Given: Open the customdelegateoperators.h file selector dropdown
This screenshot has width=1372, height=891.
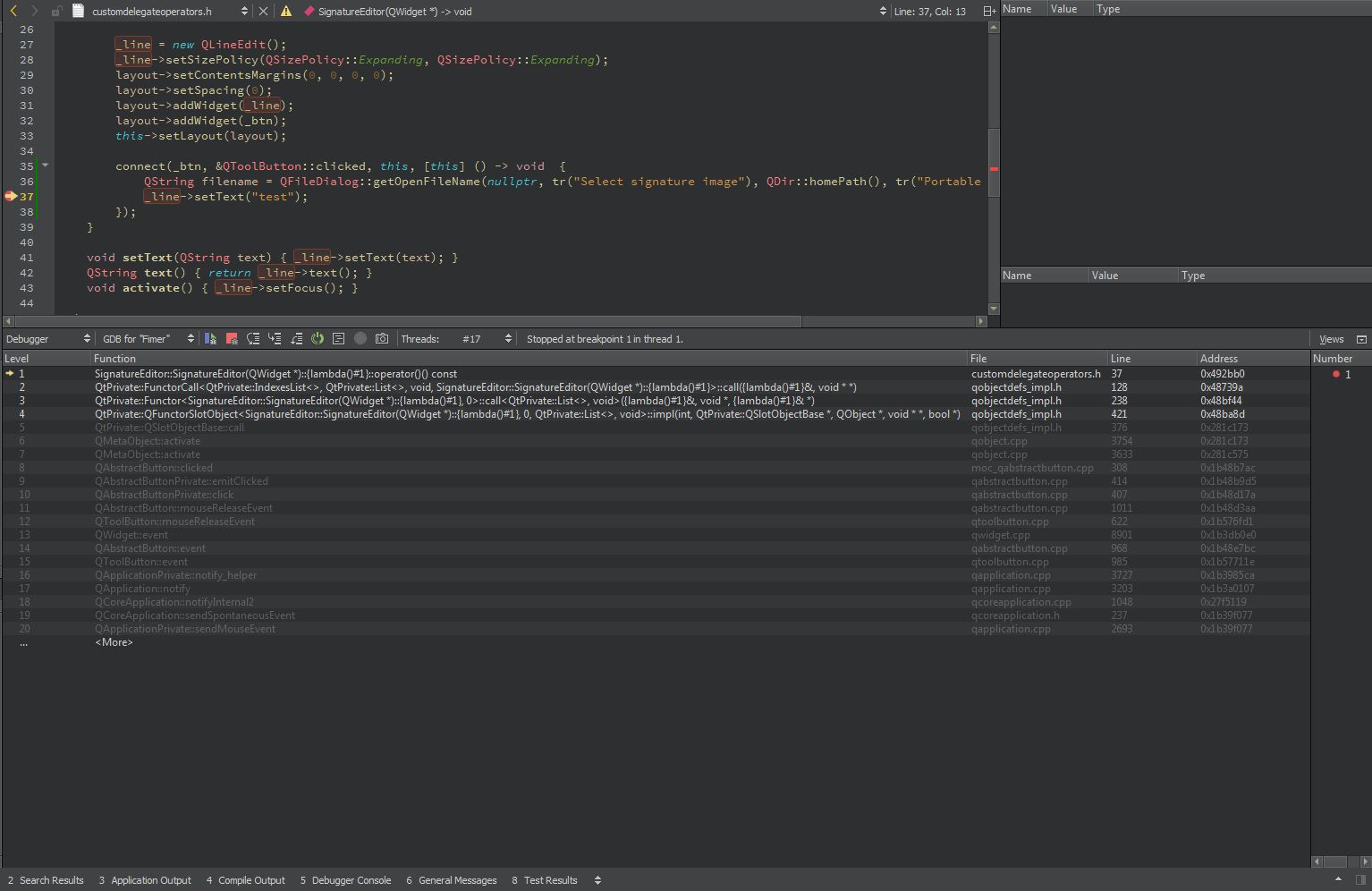Looking at the screenshot, I should coord(170,12).
